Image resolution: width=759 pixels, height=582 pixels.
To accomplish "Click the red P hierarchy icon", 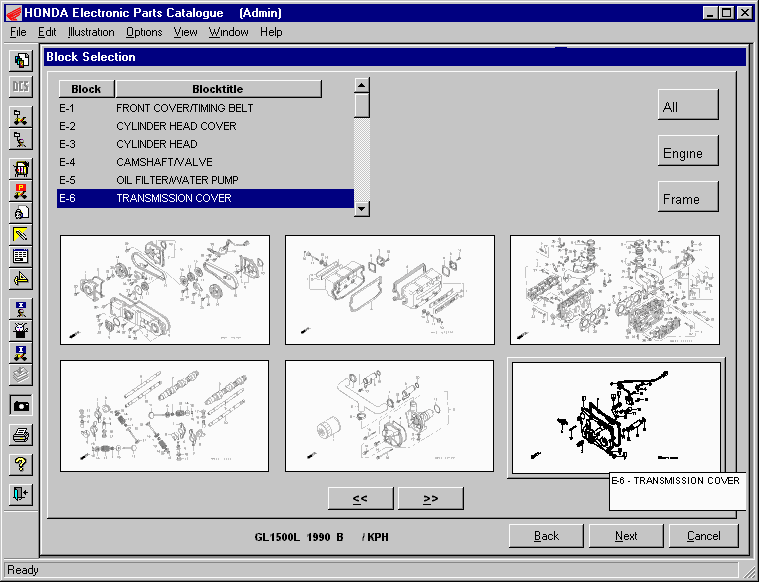I will coord(21,191).
